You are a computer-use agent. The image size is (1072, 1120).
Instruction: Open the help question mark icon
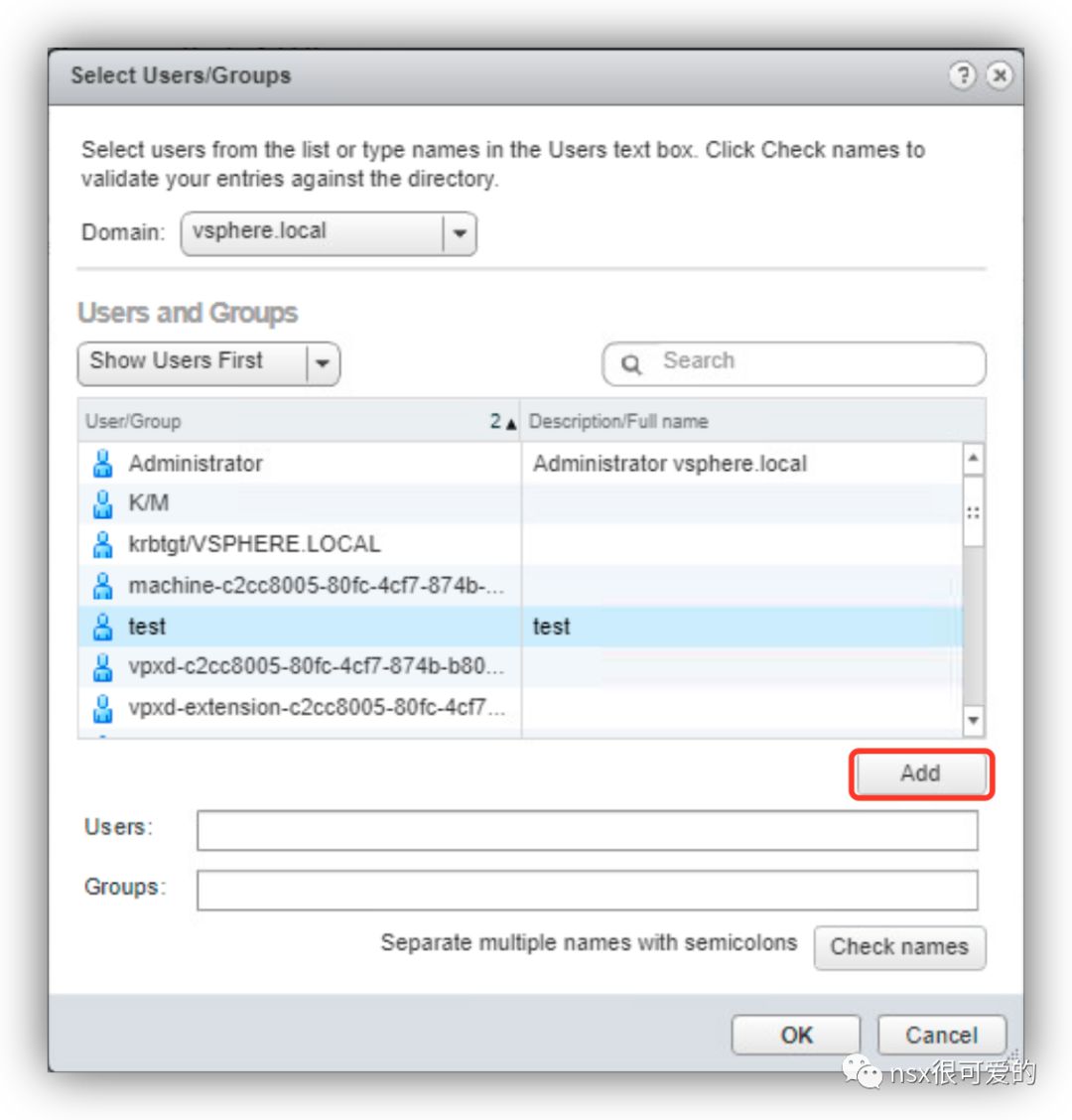pos(962,75)
